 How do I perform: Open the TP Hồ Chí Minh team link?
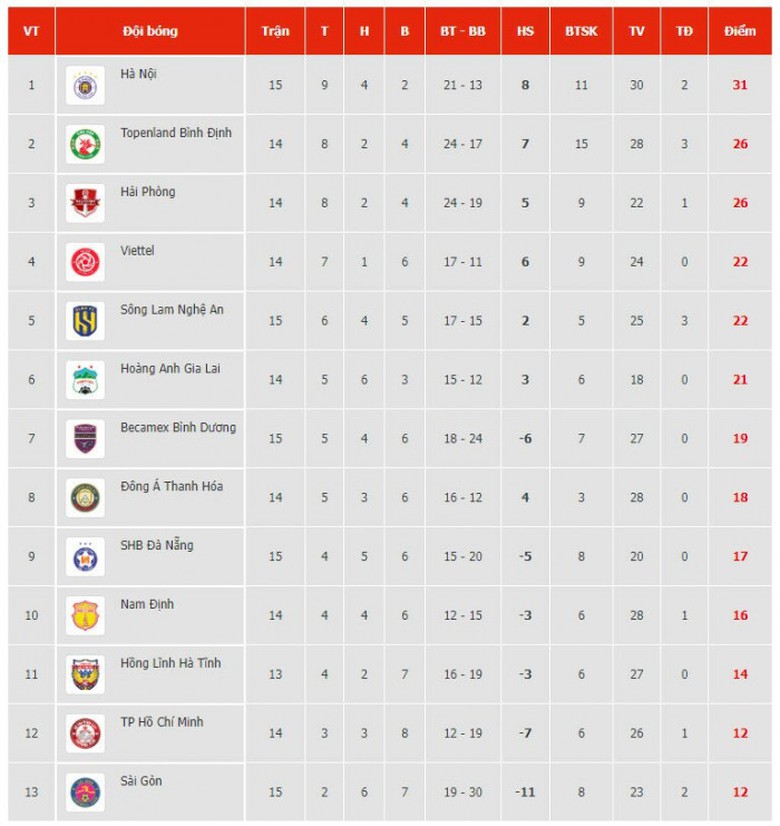click(162, 722)
